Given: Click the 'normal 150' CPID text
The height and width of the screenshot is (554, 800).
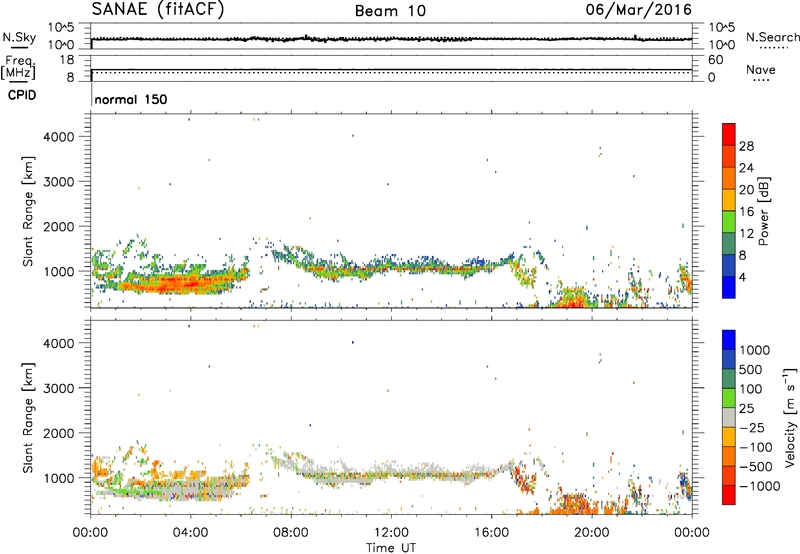Looking at the screenshot, I should 131,99.
